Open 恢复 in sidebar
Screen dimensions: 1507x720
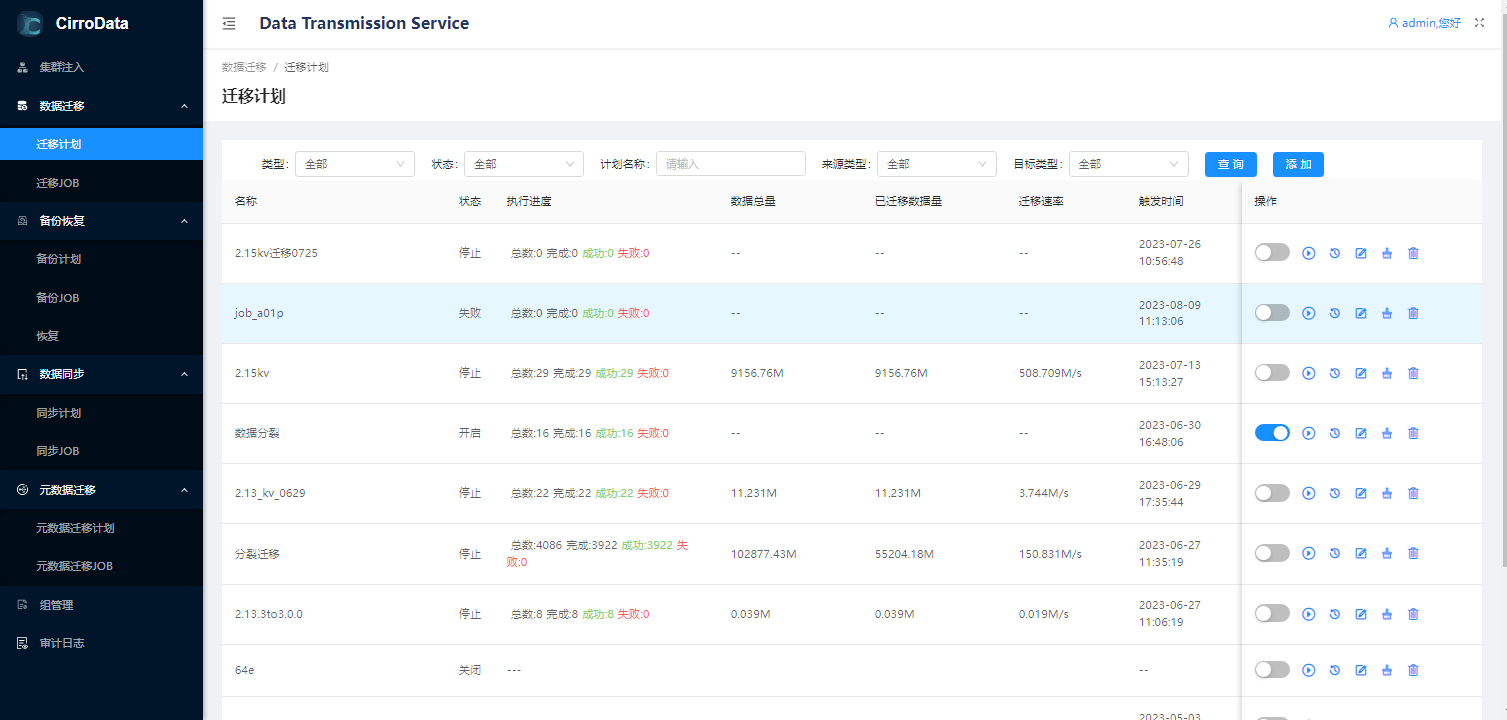[x=101, y=336]
